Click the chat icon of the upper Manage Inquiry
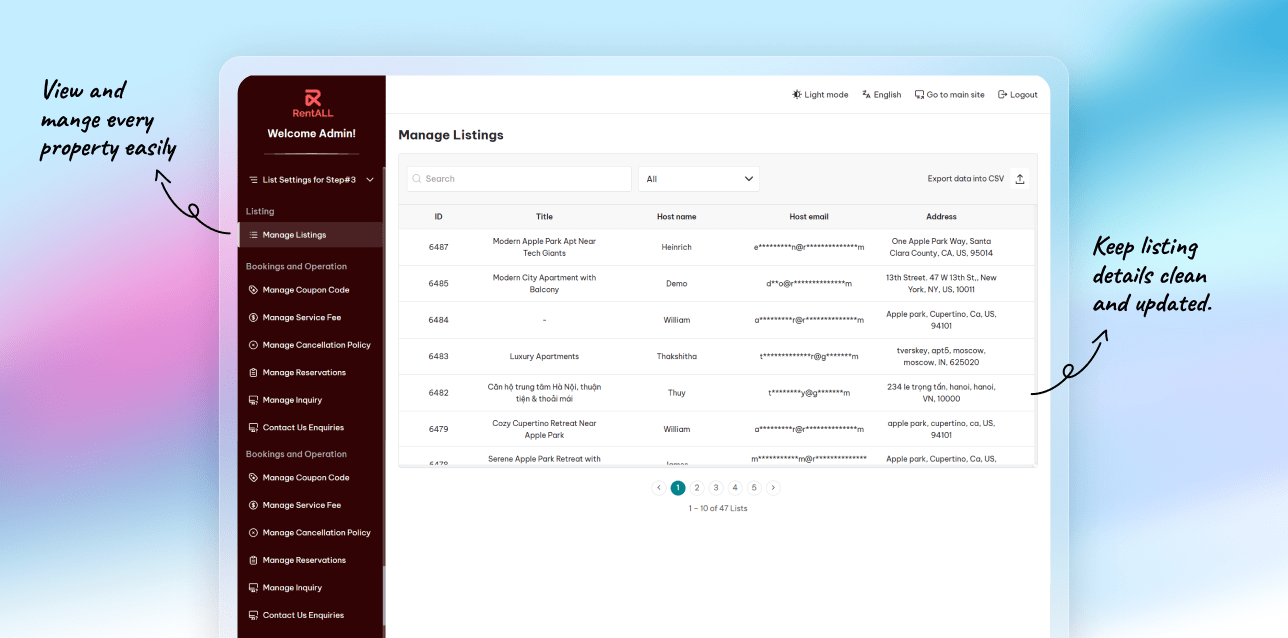The image size is (1288, 638). click(253, 400)
